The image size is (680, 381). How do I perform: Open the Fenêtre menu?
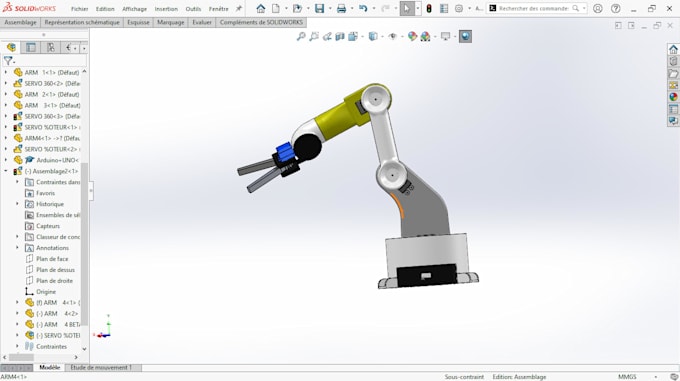click(x=219, y=9)
